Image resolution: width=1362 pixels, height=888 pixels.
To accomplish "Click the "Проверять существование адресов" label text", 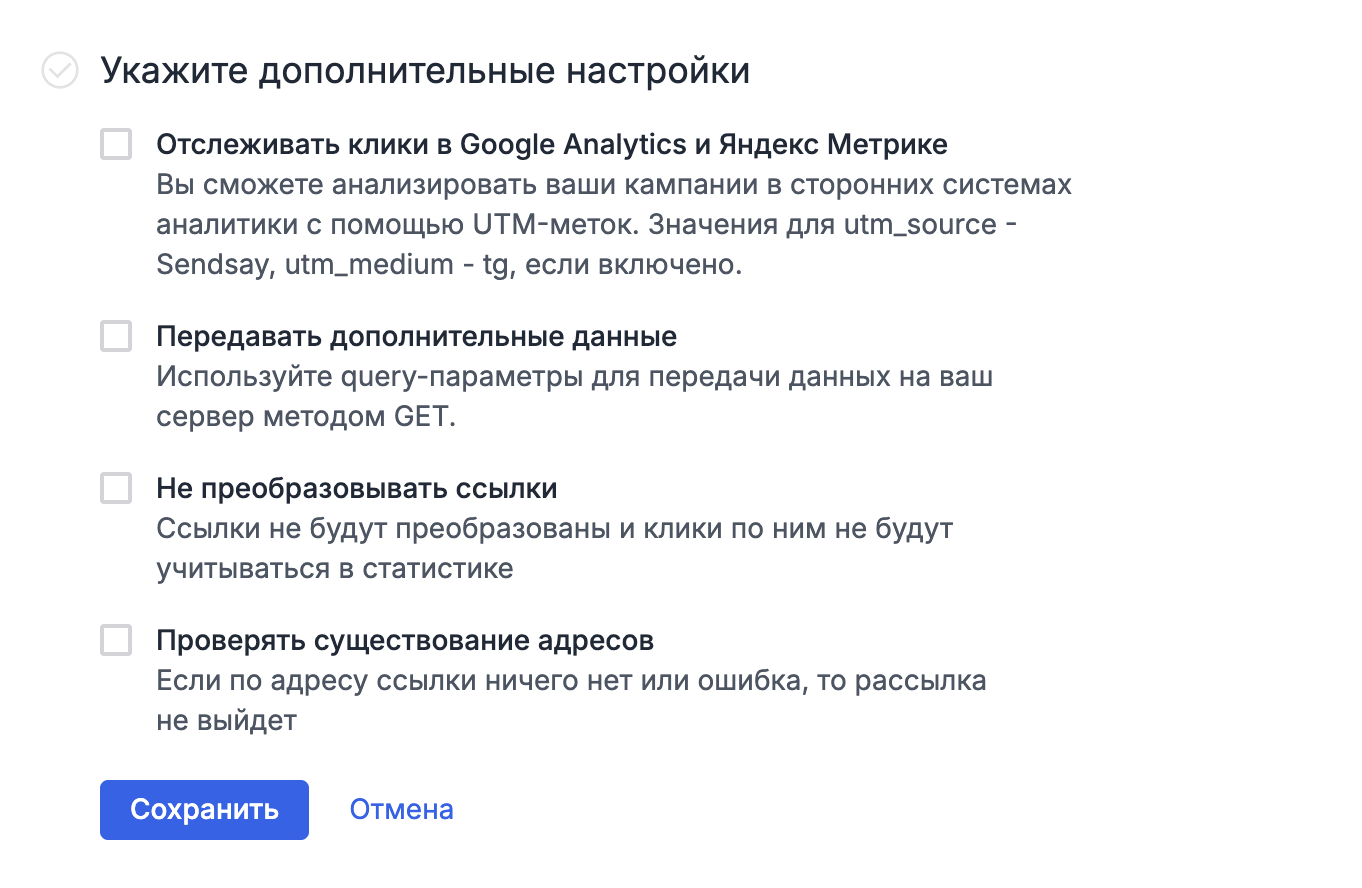I will click(404, 640).
